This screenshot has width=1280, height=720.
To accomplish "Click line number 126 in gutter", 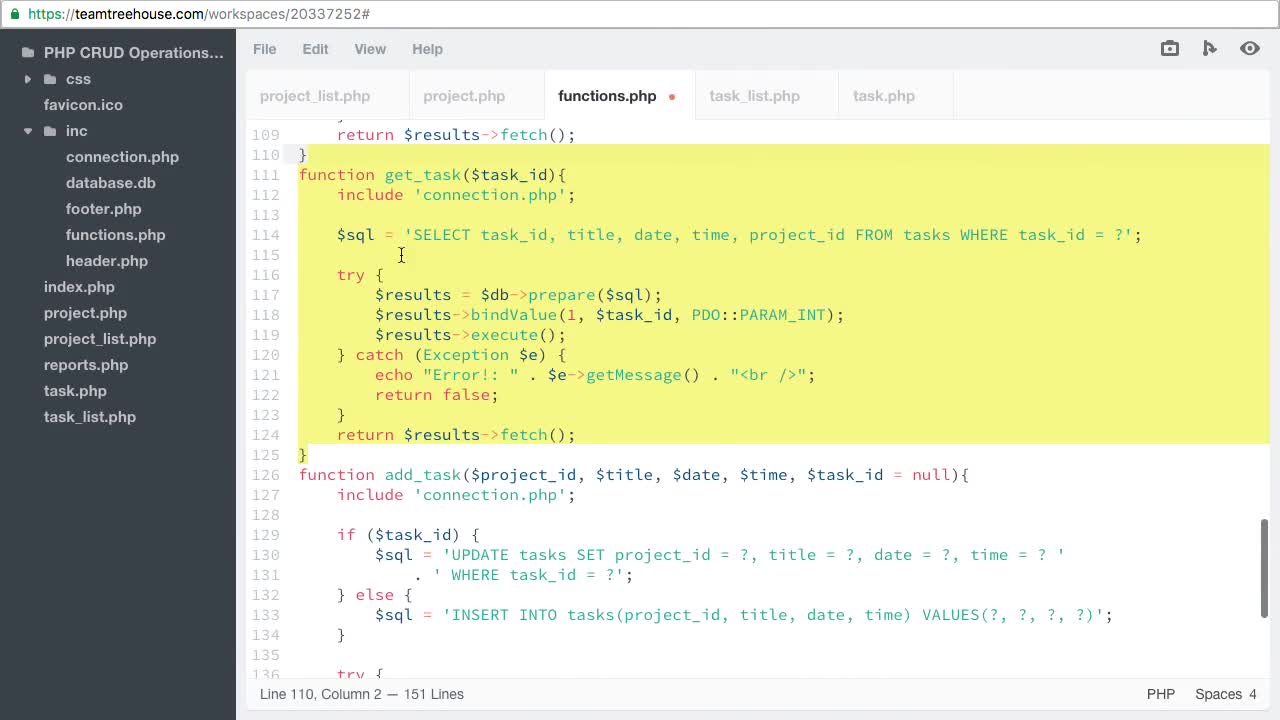I will click(265, 475).
